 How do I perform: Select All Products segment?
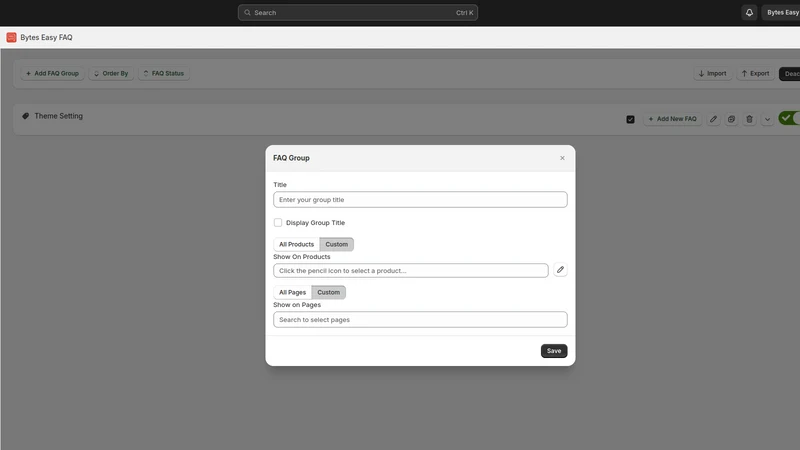[x=296, y=244]
